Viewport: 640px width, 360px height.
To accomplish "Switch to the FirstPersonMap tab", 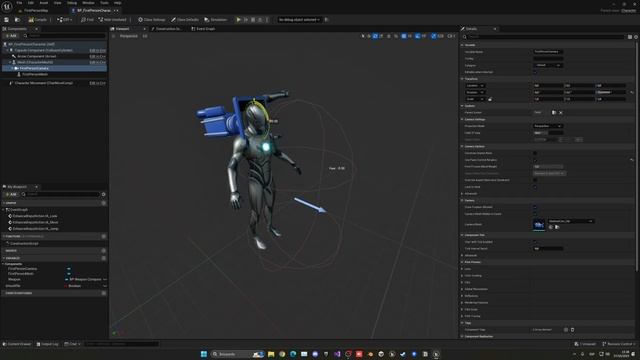I will 36,11.
